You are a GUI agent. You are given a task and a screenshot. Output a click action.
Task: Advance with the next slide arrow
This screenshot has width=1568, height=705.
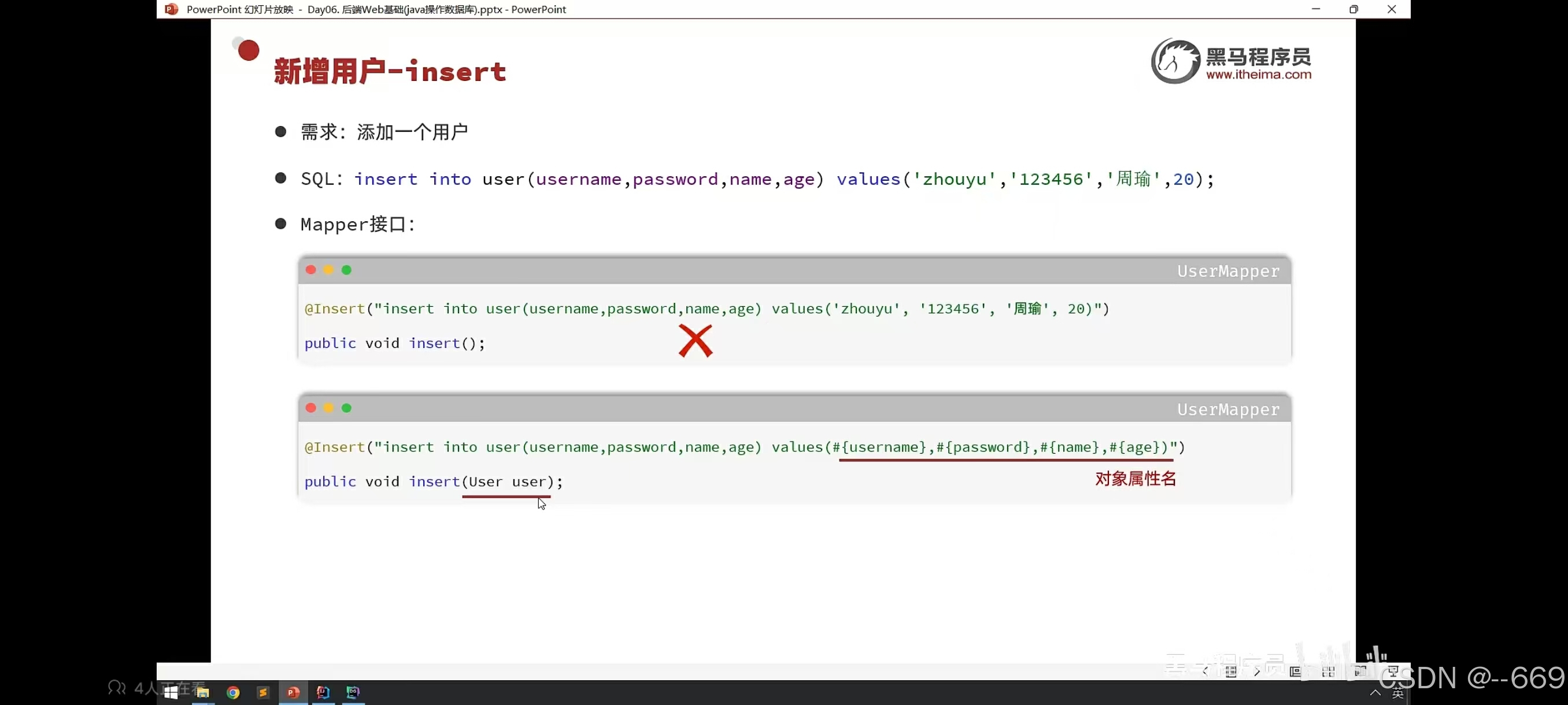click(x=1257, y=671)
